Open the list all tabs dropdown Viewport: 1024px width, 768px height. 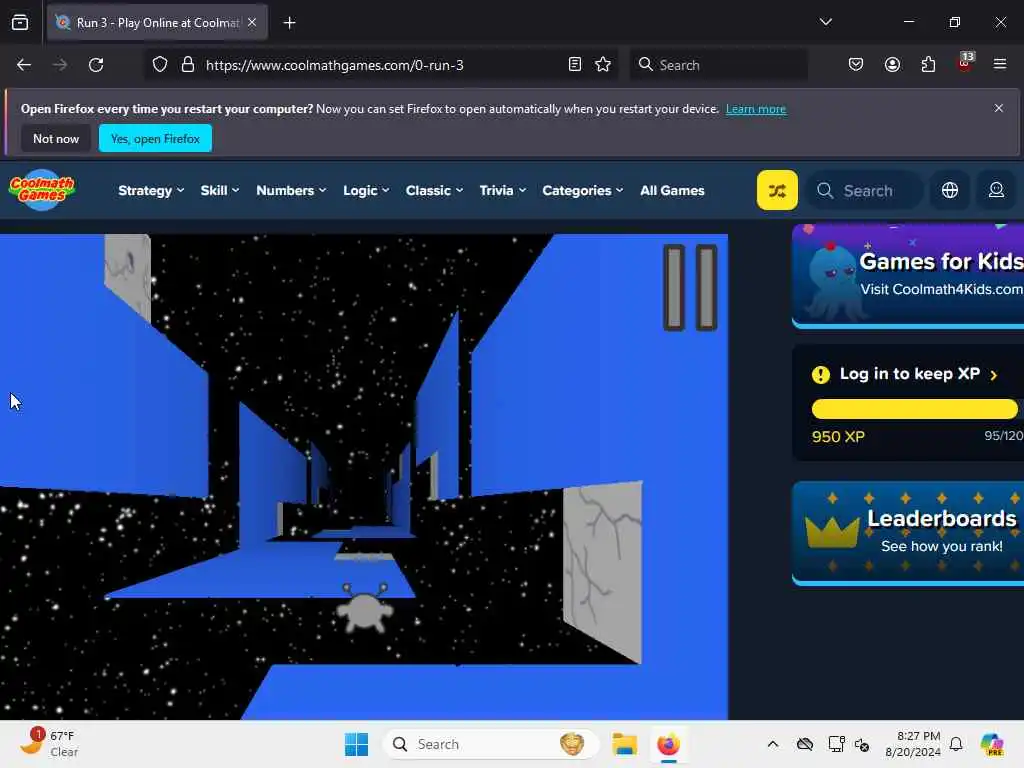click(x=825, y=22)
